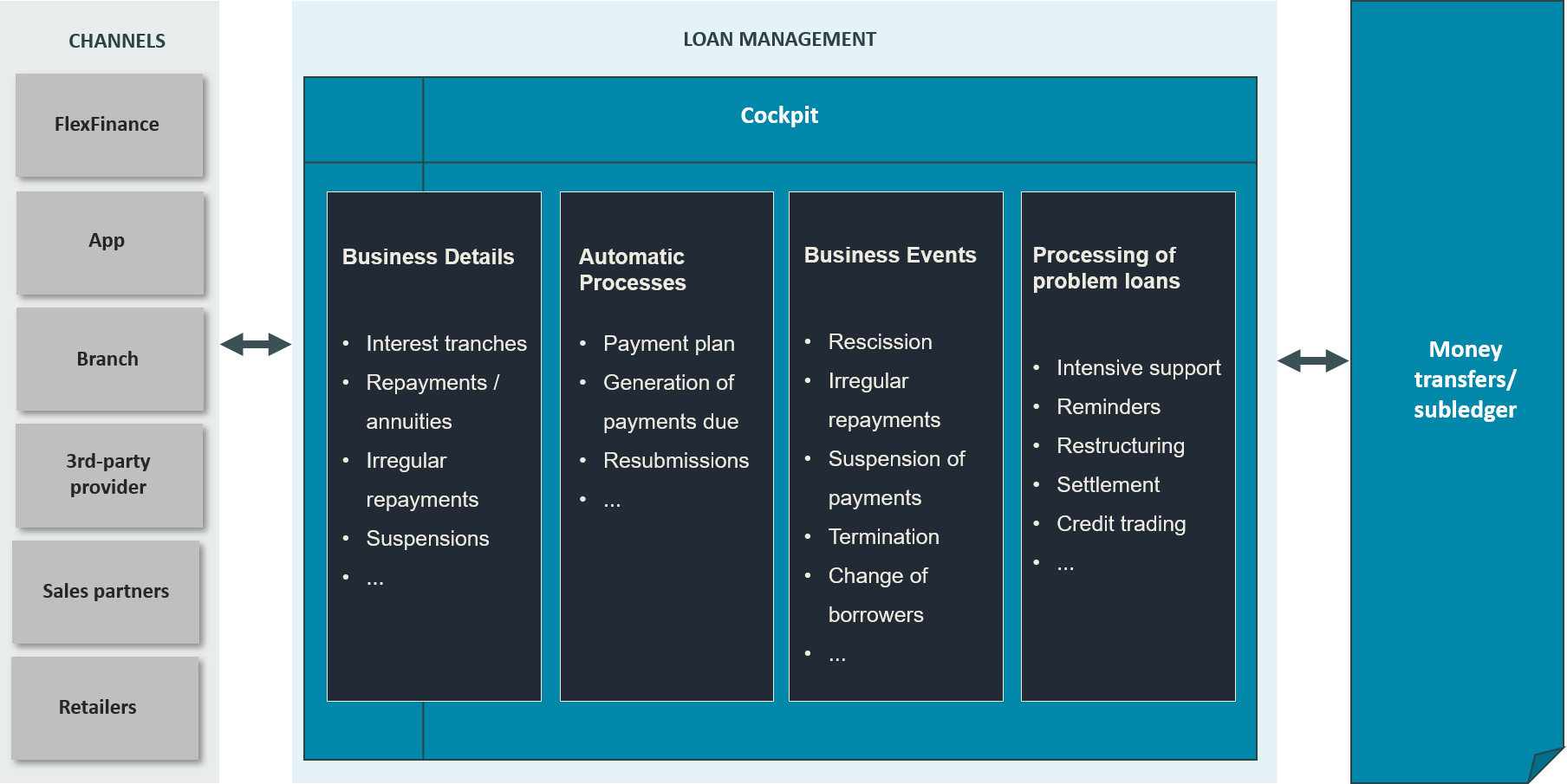Screen dimensions: 1567x784
Task: Select the Business Details heading
Action: (x=428, y=257)
